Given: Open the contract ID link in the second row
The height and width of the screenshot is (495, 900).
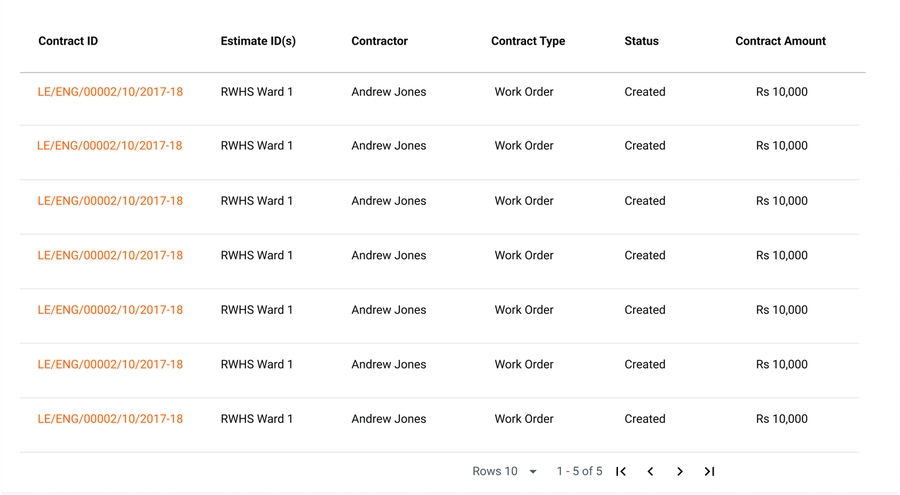Looking at the screenshot, I should click(110, 146).
